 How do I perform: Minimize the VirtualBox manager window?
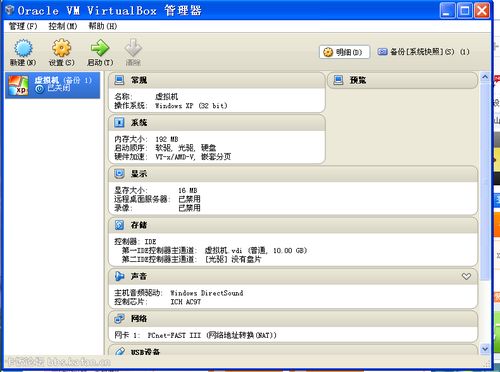447,11
